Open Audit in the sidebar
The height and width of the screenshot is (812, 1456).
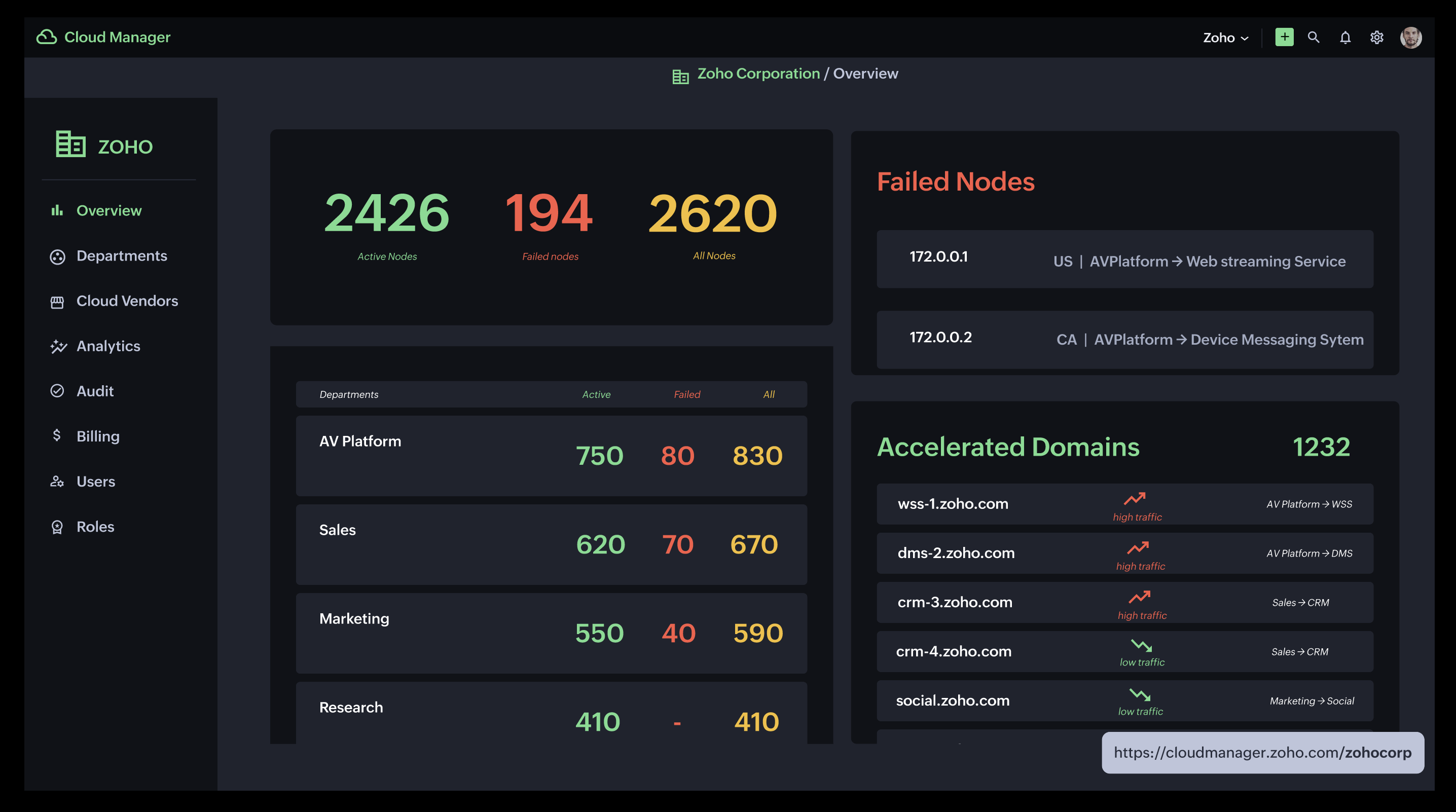coord(95,391)
